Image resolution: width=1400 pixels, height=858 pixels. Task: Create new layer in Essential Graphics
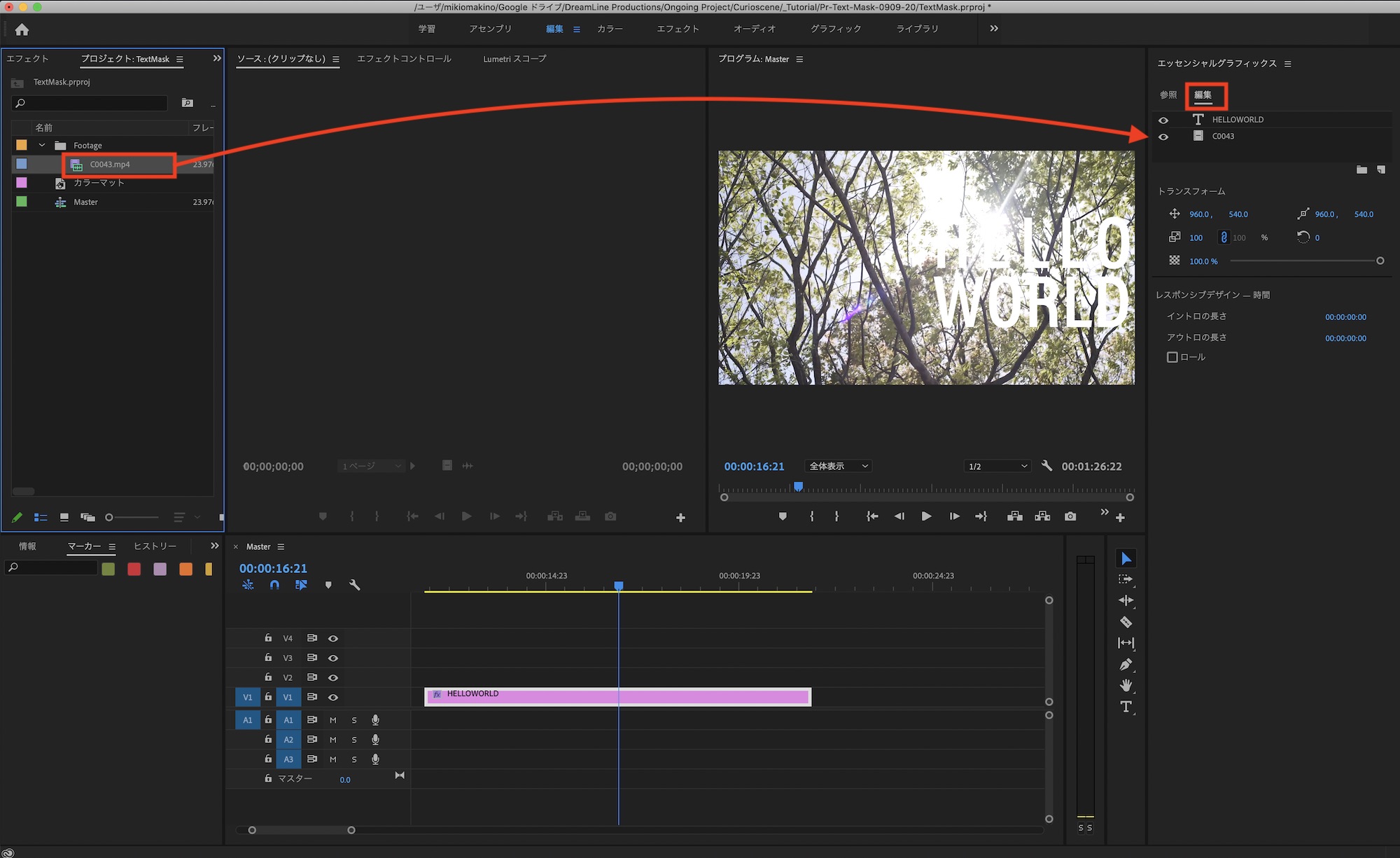1381,169
